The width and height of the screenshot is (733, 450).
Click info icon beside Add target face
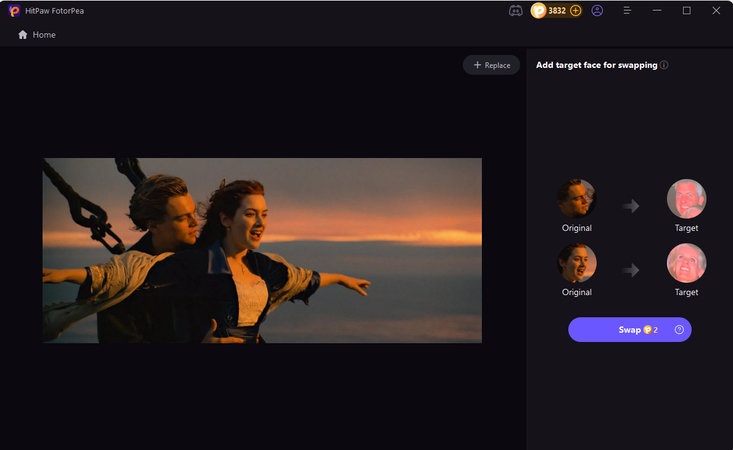pos(664,65)
